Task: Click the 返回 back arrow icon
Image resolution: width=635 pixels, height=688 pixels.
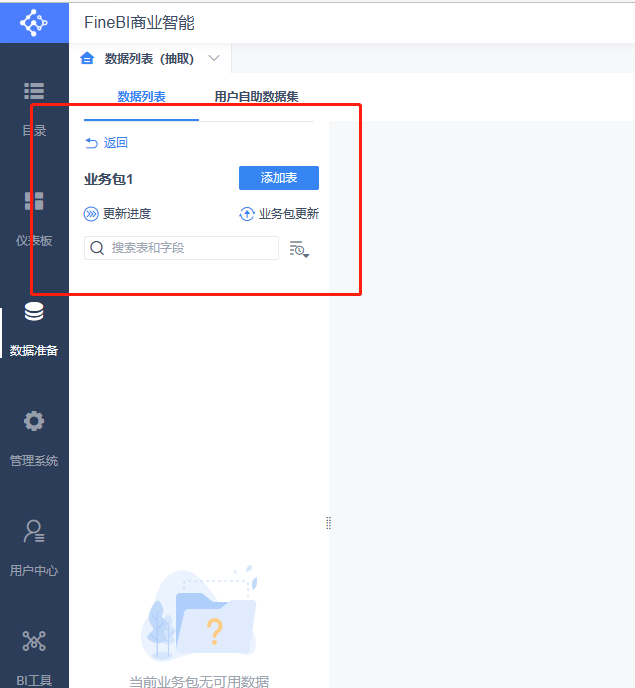Action: point(91,143)
